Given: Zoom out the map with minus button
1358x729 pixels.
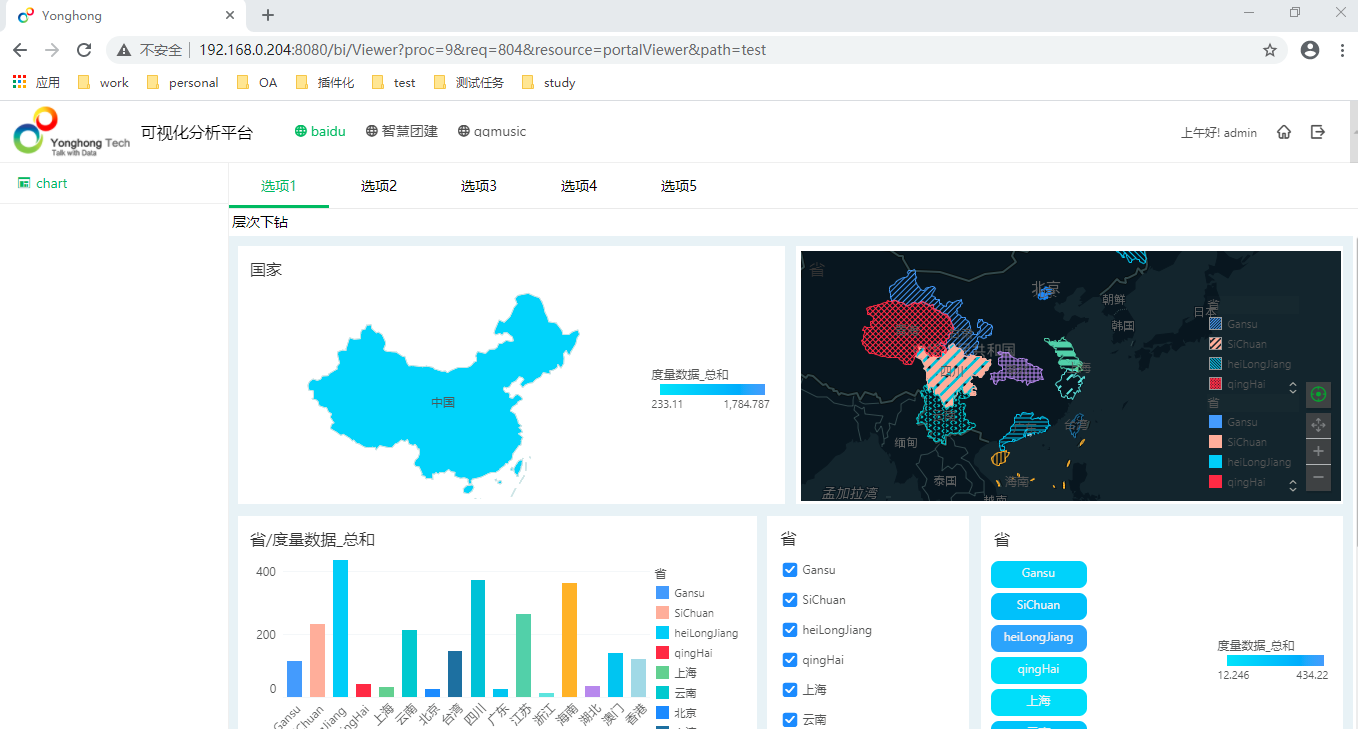Looking at the screenshot, I should pos(1318,477).
